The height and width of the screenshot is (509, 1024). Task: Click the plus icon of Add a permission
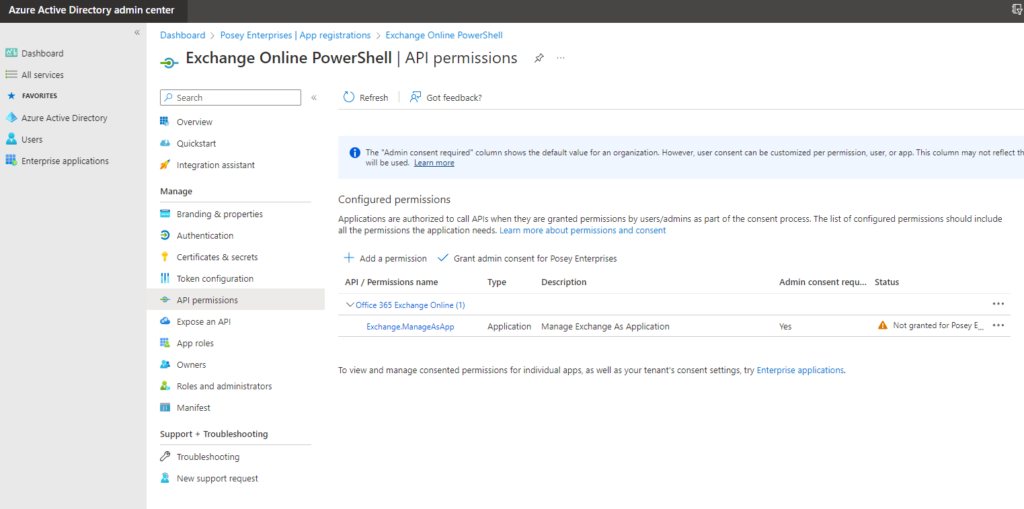349,258
